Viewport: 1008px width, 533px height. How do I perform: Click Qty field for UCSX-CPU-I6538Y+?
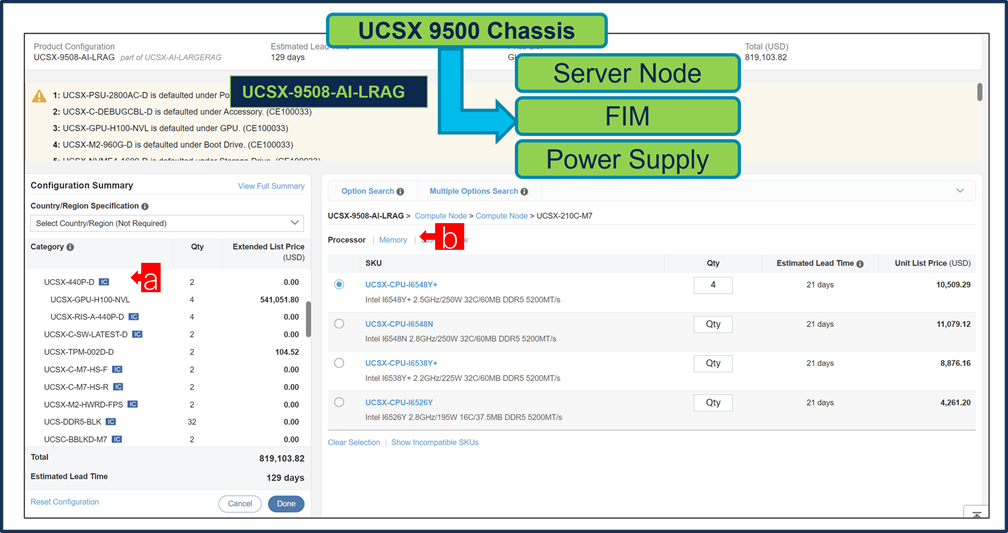(713, 363)
